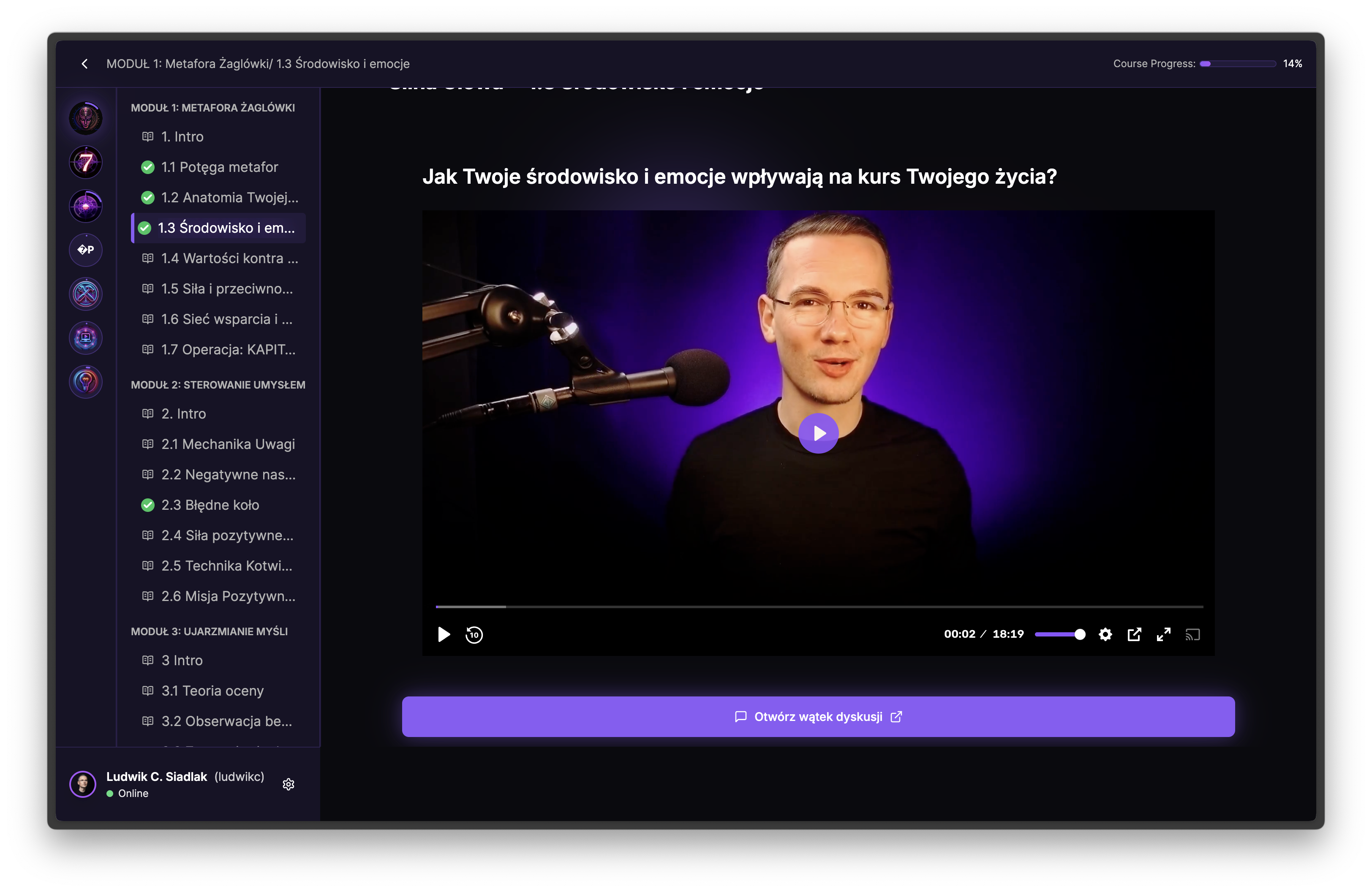Toggle completion check on 1.2 Anatomia lesson
The width and height of the screenshot is (1372, 892).
coord(147,198)
